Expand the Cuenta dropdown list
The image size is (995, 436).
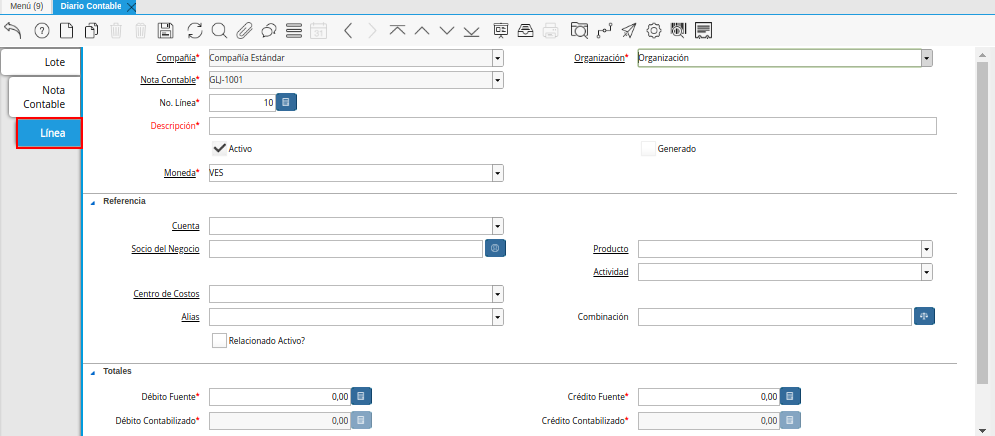[x=497, y=226]
